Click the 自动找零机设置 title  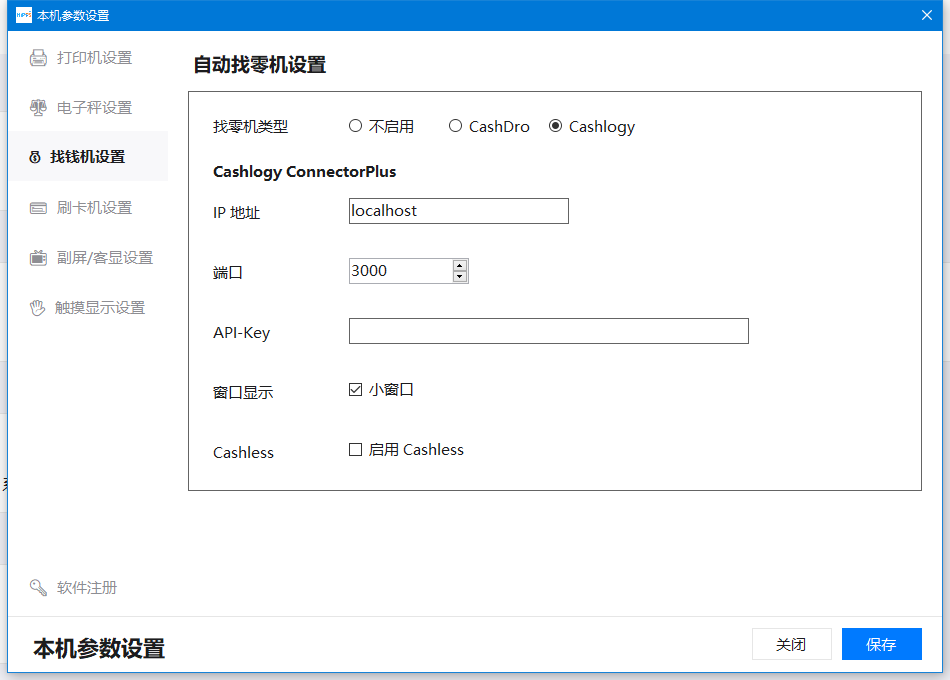pyautogui.click(x=260, y=65)
